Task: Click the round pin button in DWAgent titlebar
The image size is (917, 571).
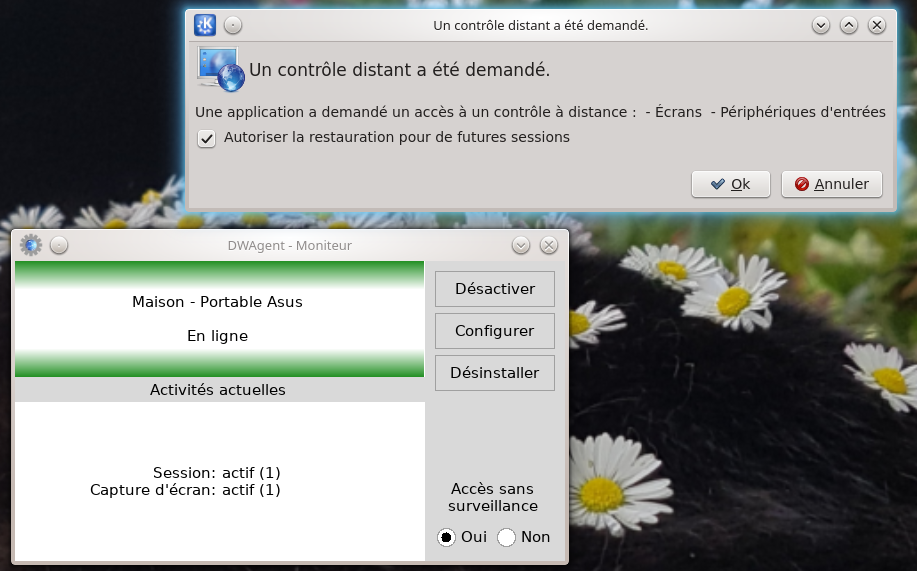Action: (59, 245)
